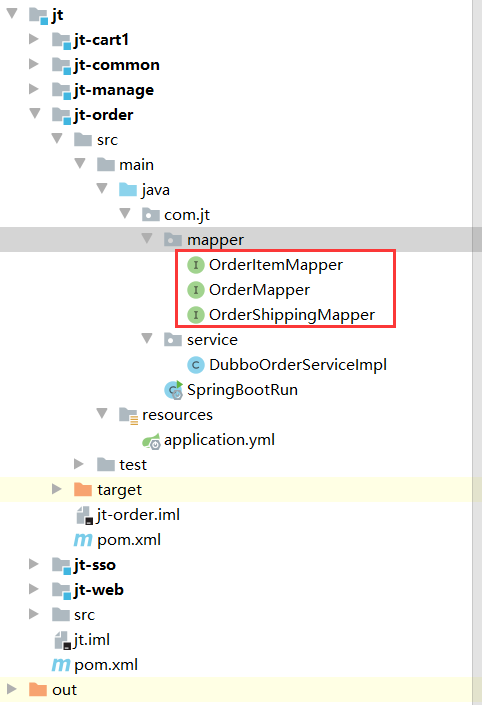Click the service package icon
Screen dimensions: 482x705
[x=173, y=339]
